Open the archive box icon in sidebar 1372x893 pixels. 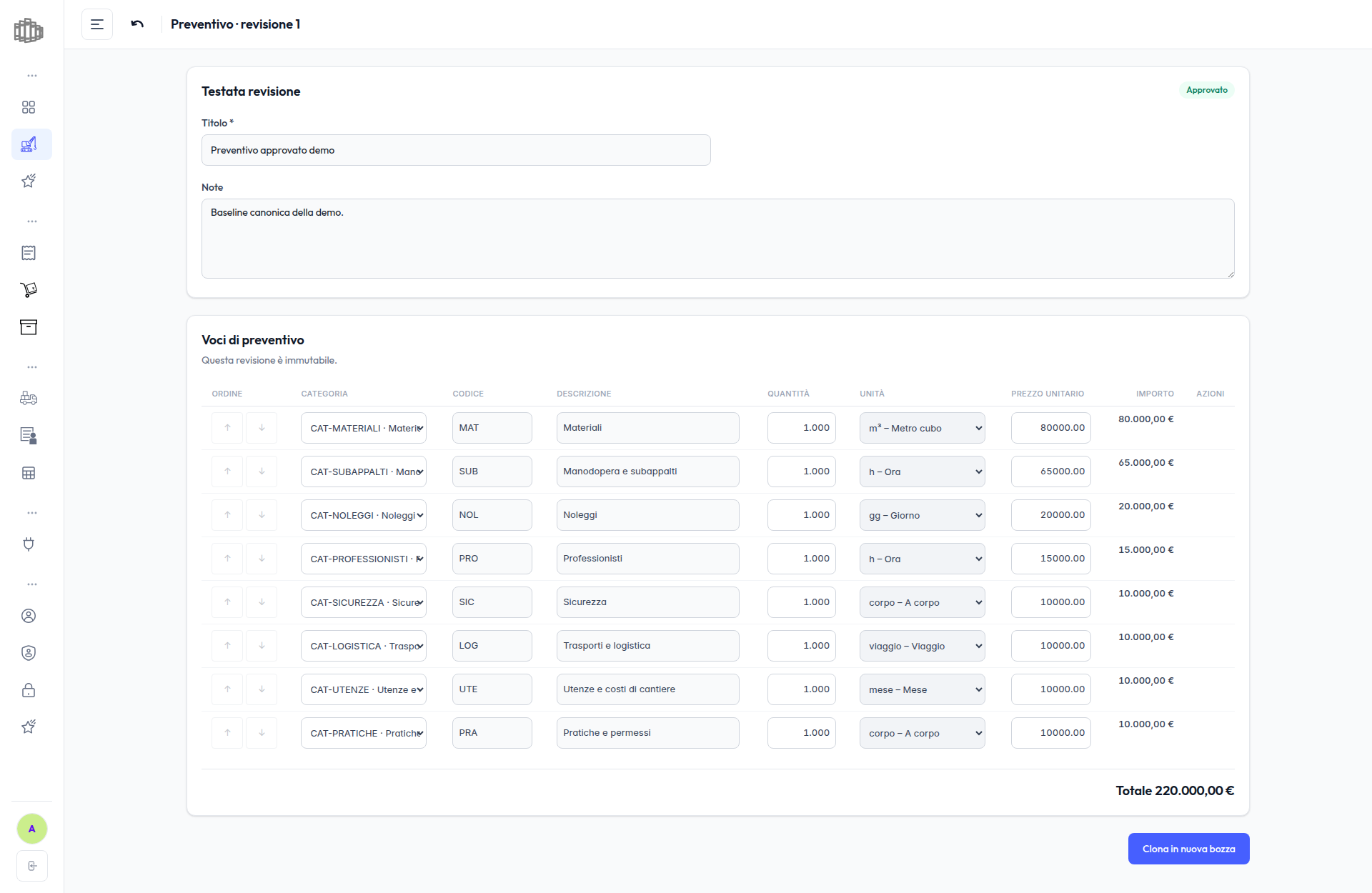coord(29,327)
